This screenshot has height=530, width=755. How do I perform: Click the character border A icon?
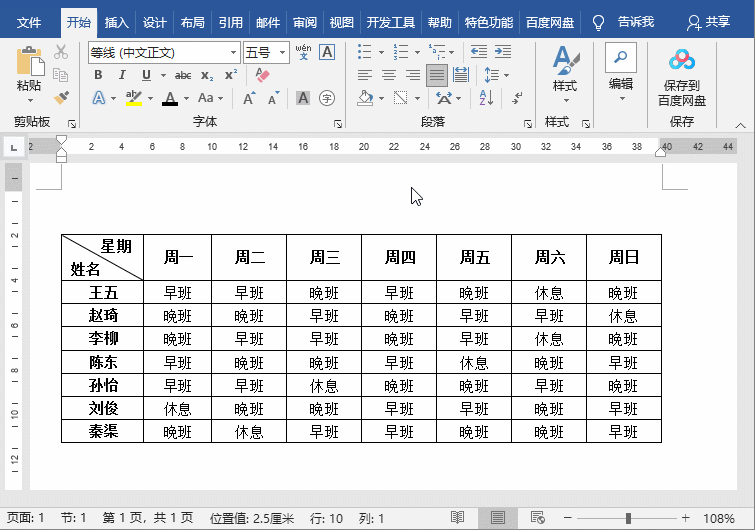click(x=327, y=52)
